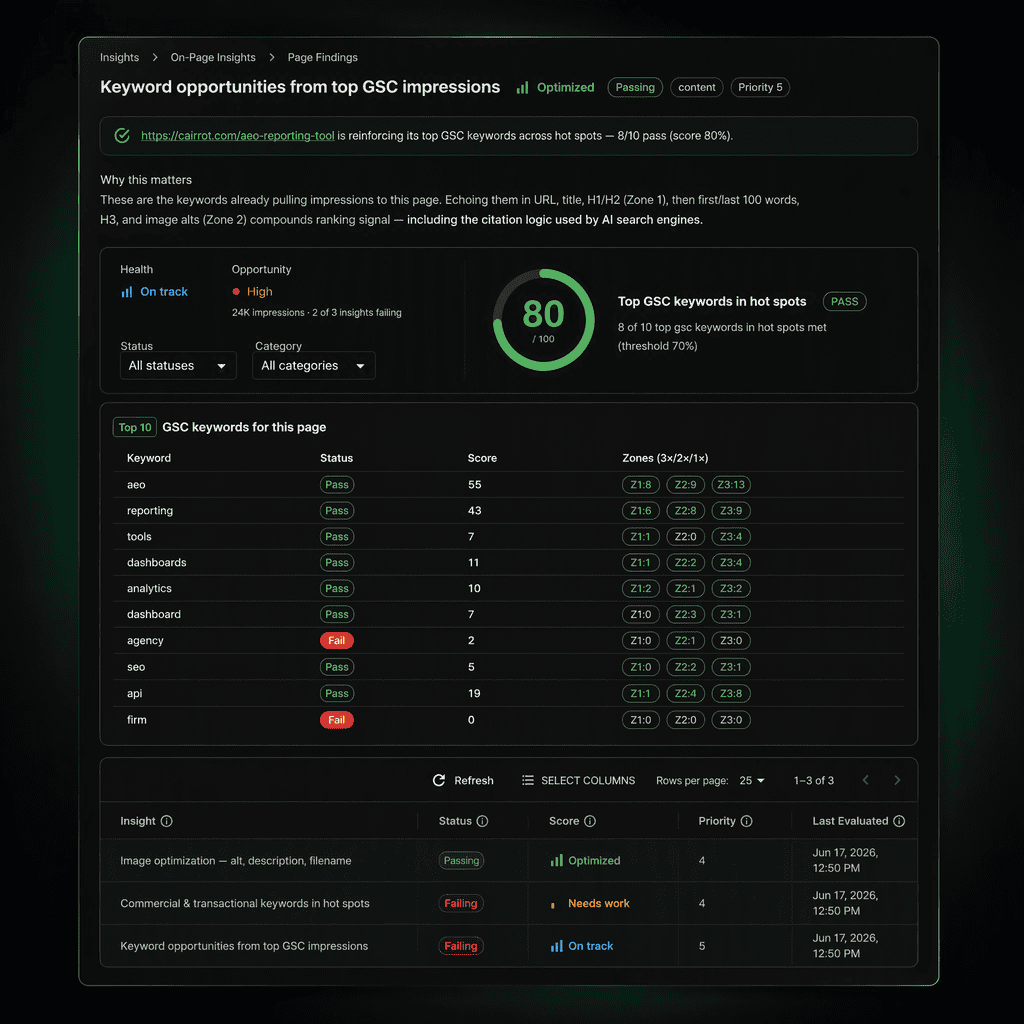Click the Z3:4 zone chip for dashboards

click(x=731, y=563)
